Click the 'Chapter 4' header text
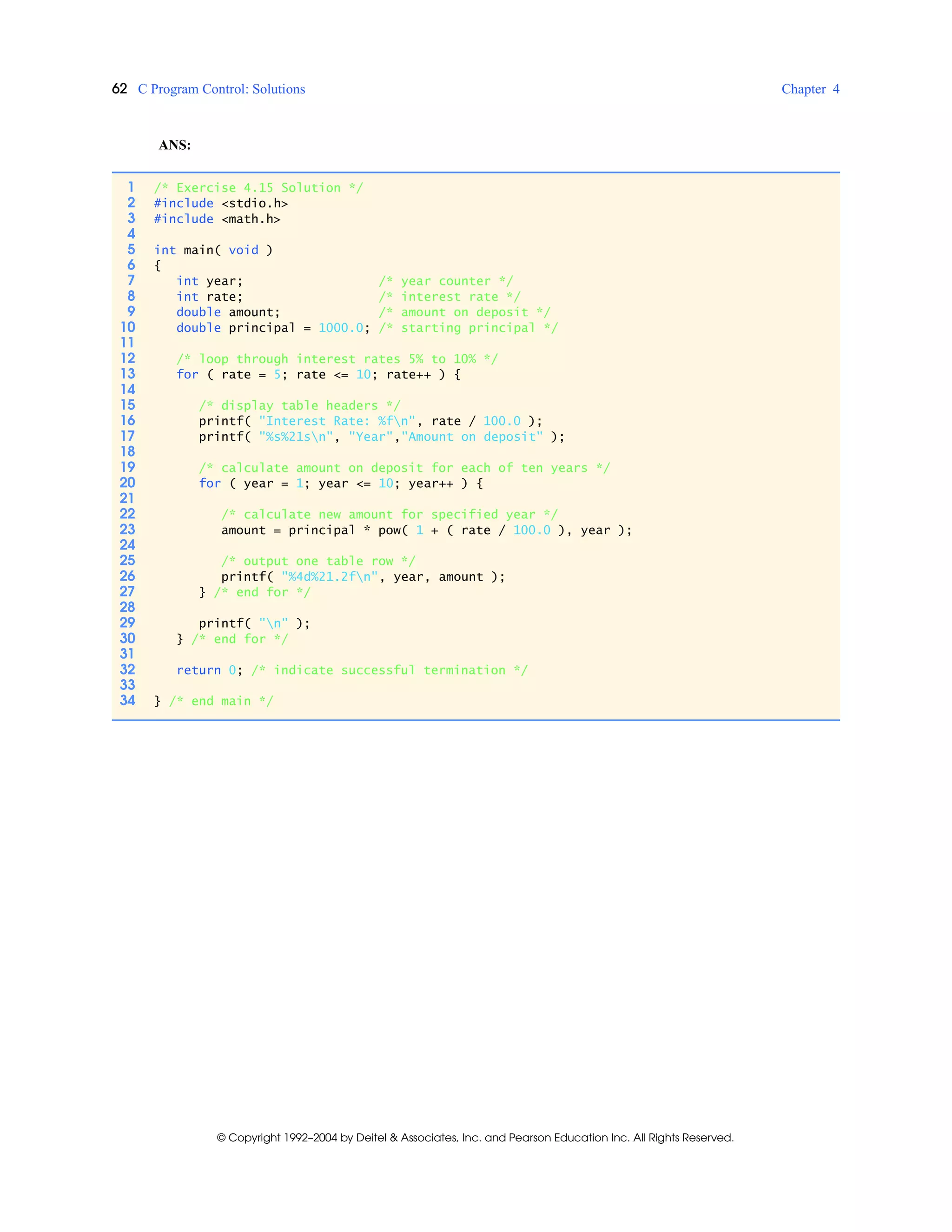Screen dimensions: 952x1232 (810, 89)
